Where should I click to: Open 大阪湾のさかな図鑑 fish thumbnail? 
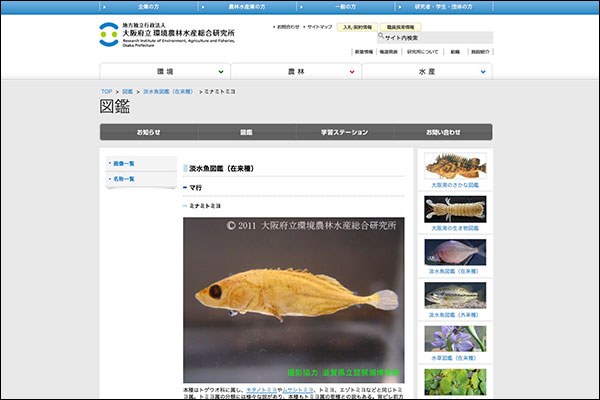point(455,165)
